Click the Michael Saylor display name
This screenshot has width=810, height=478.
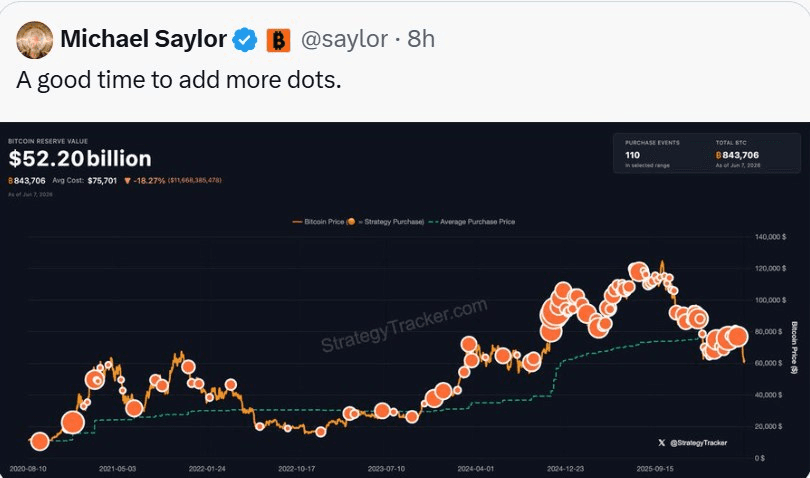(144, 39)
